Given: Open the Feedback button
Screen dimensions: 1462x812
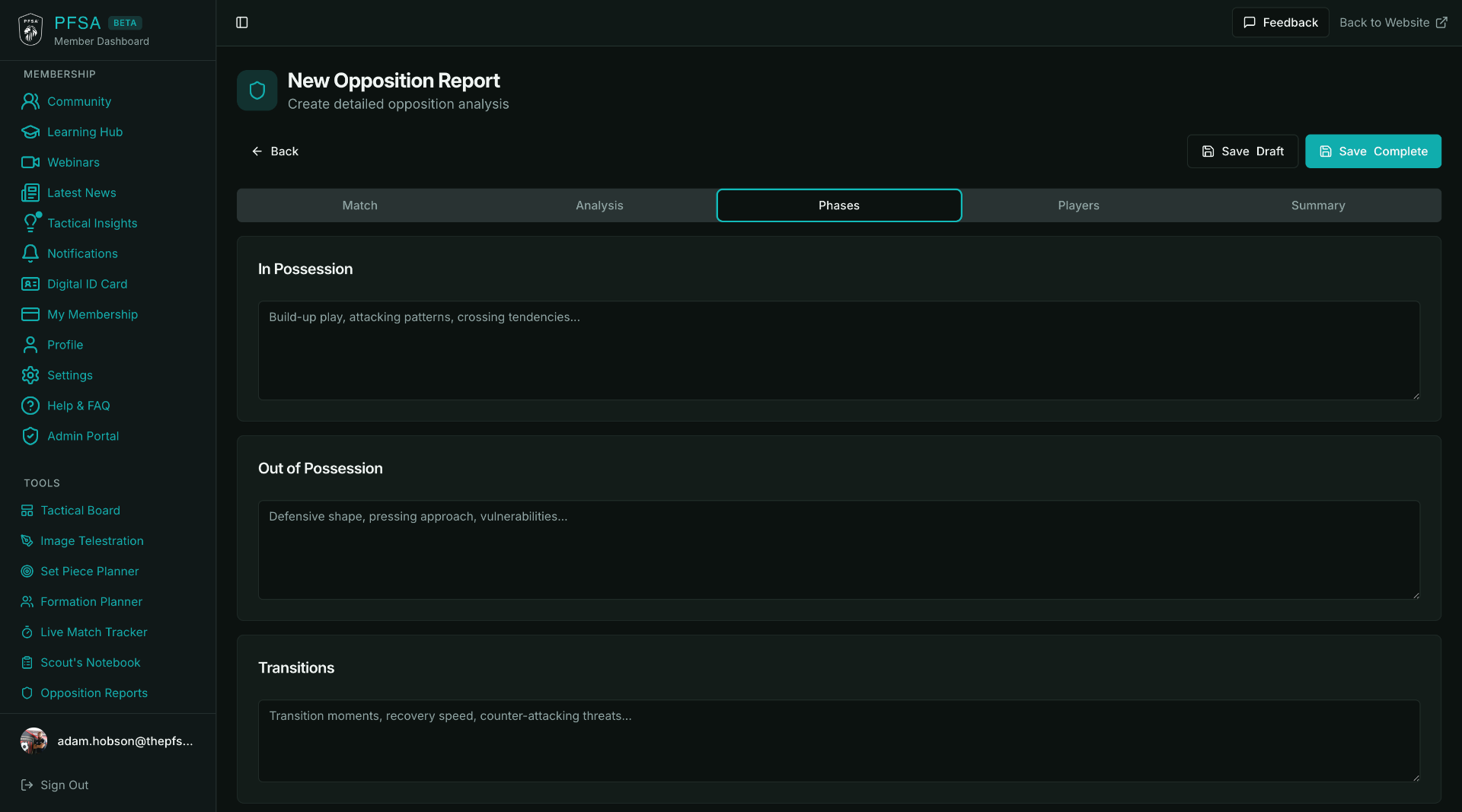Looking at the screenshot, I should click(1281, 23).
